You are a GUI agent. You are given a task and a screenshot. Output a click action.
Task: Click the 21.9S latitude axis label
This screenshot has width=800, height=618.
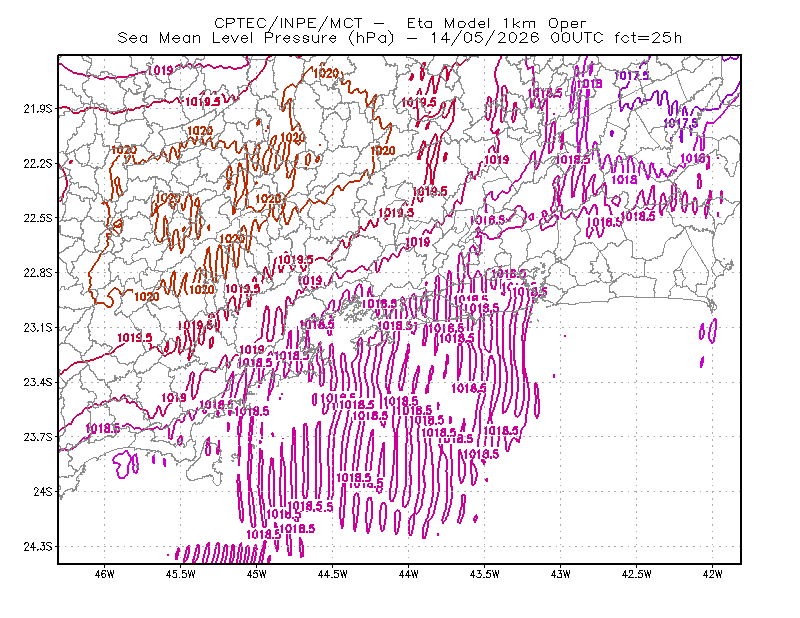click(38, 109)
